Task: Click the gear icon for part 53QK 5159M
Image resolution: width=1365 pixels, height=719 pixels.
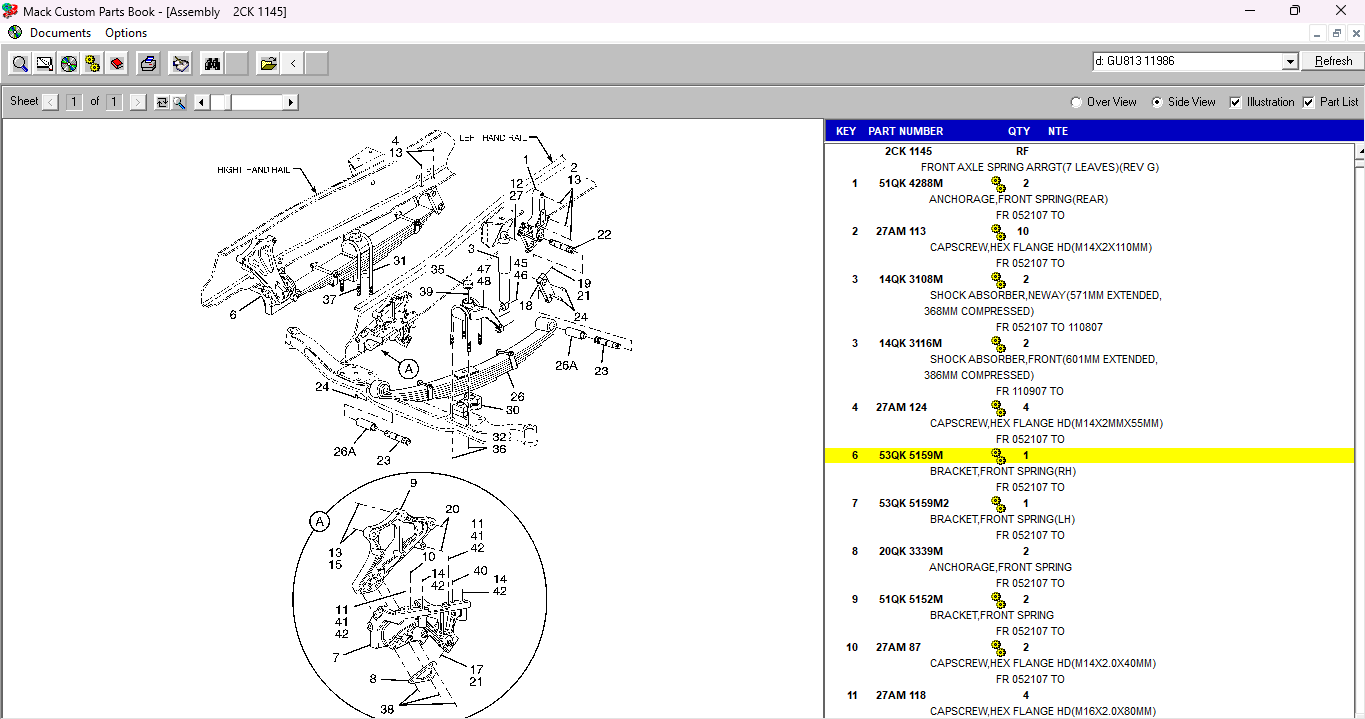Action: 998,456
